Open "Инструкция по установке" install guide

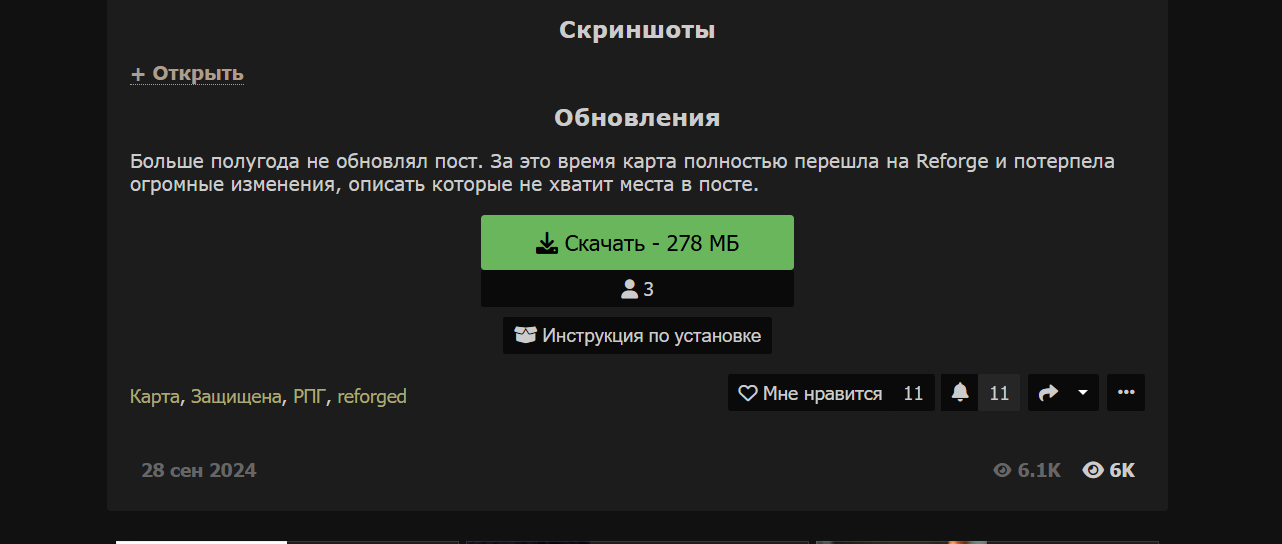click(637, 335)
